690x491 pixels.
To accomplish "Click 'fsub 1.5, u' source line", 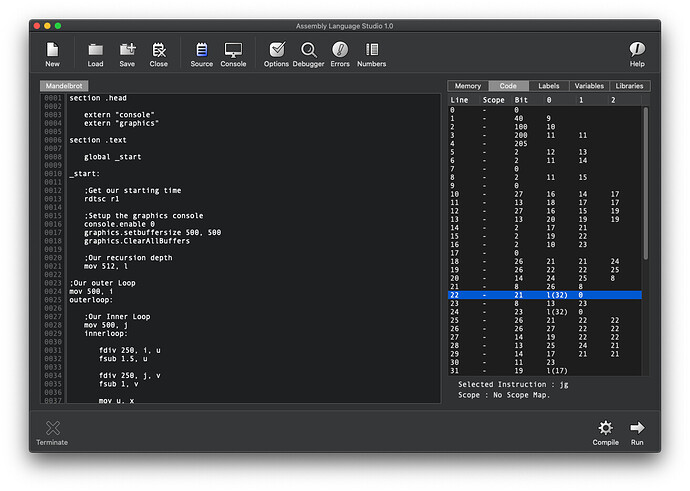I will 123,359.
